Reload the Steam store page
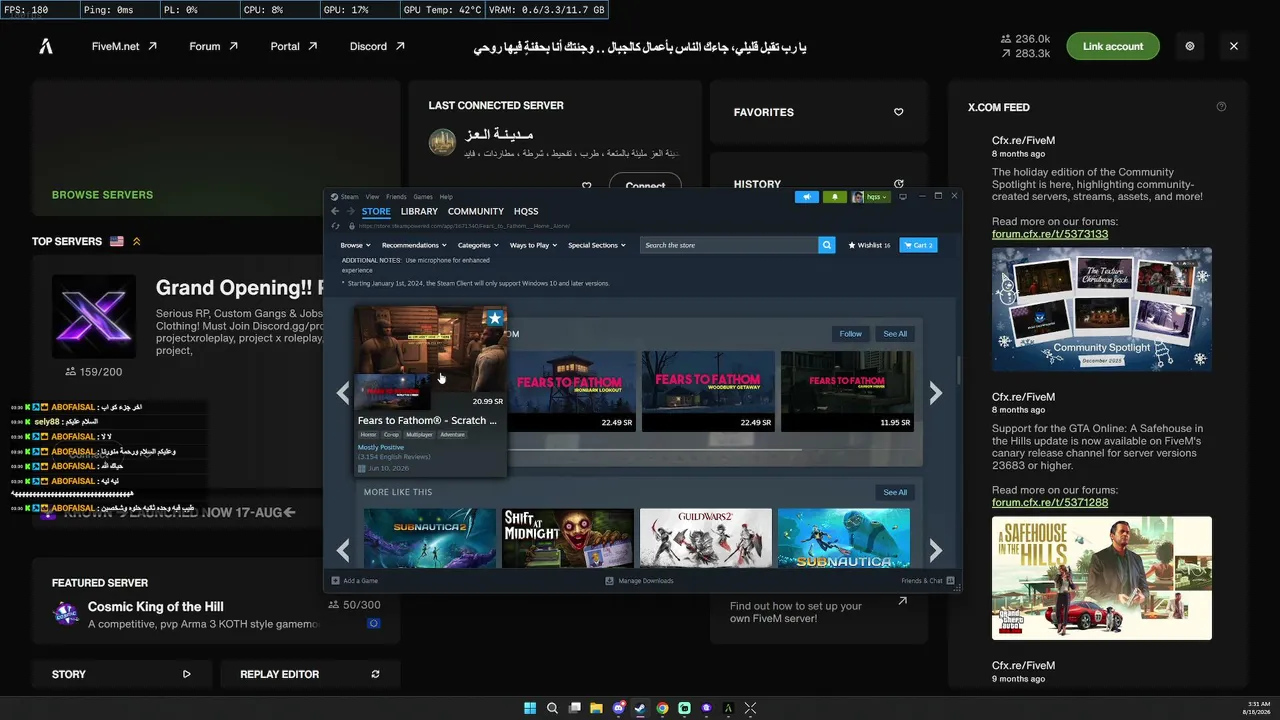Viewport: 1280px width, 720px height. point(336,225)
